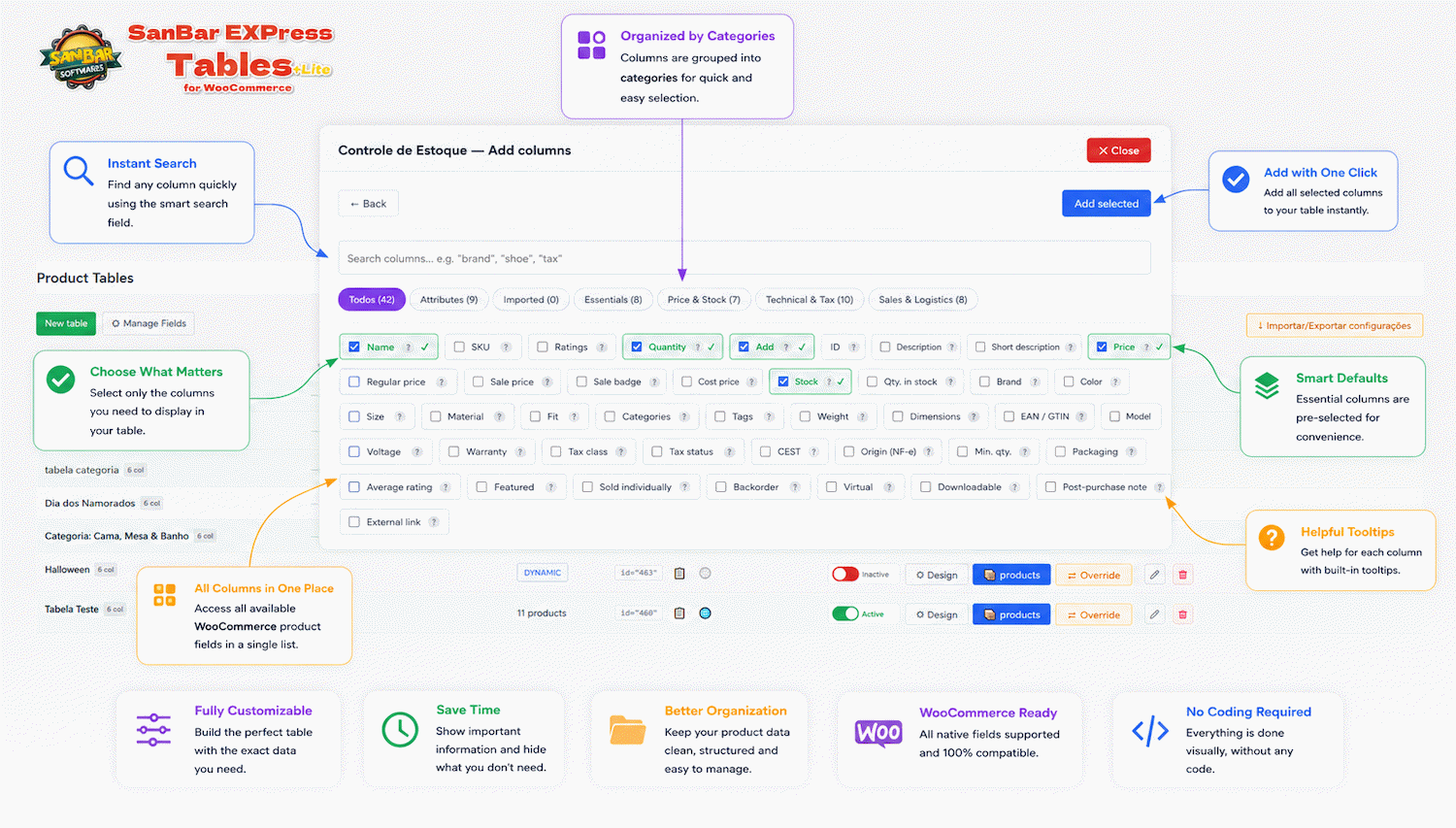Open the Origin (NF-e) help tooltip icon
1456x828 pixels.
(929, 452)
